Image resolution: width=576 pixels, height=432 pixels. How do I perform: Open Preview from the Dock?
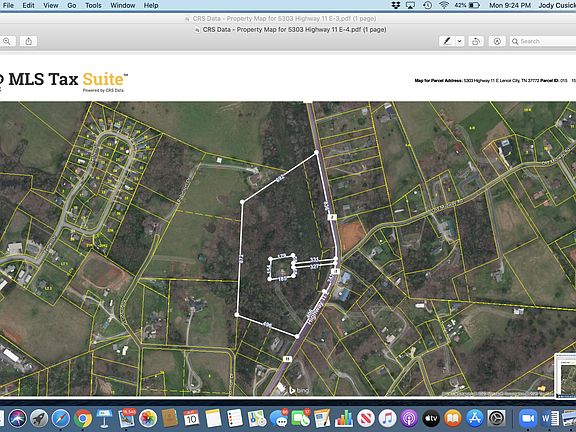[126, 418]
